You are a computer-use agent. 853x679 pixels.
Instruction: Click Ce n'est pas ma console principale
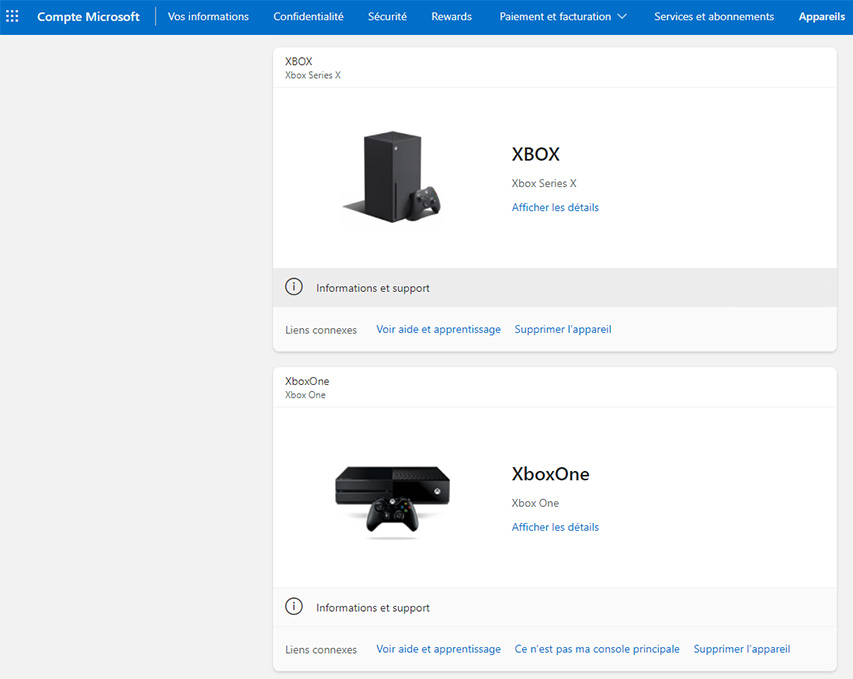tap(597, 650)
